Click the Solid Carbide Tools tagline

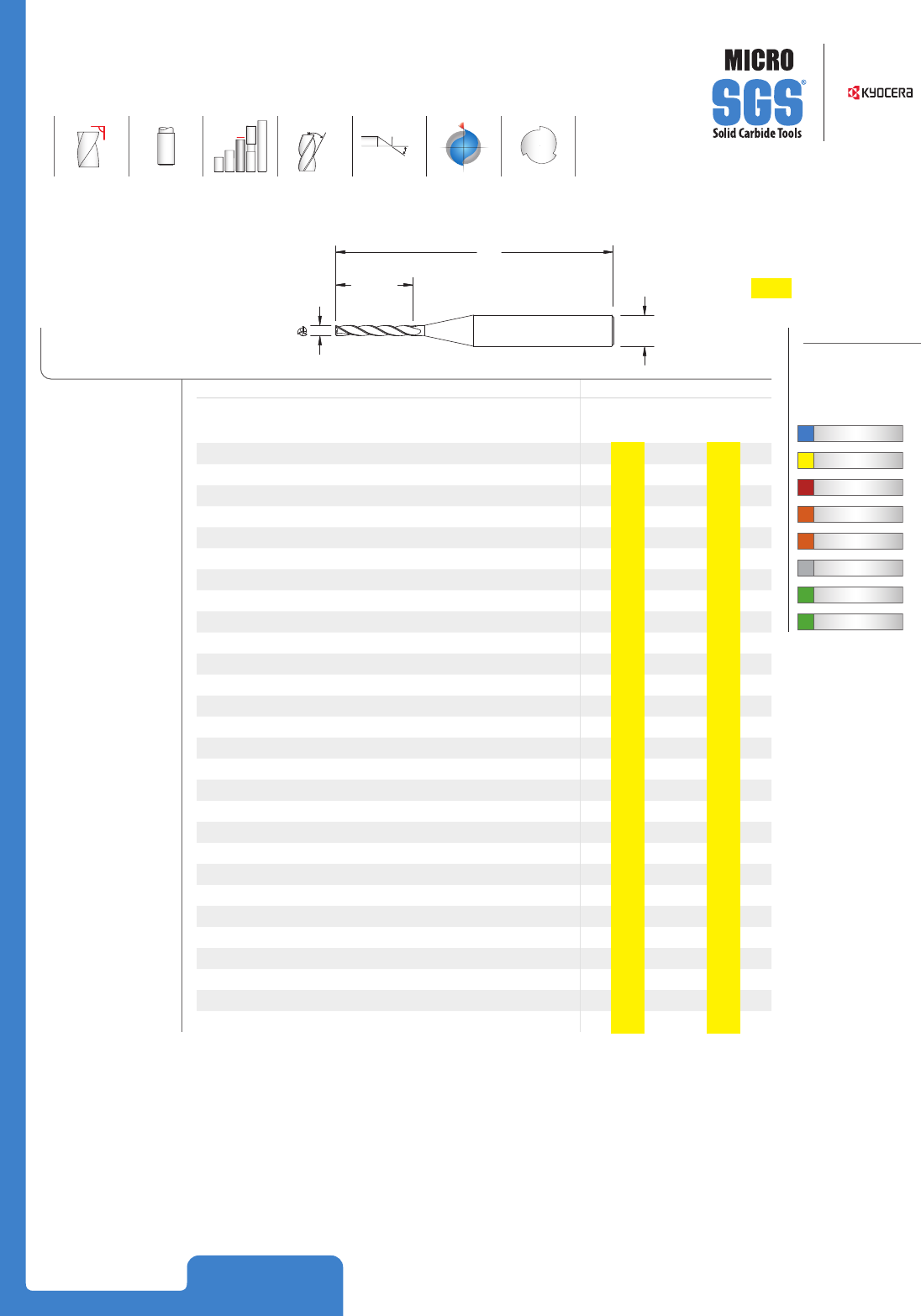(x=757, y=133)
